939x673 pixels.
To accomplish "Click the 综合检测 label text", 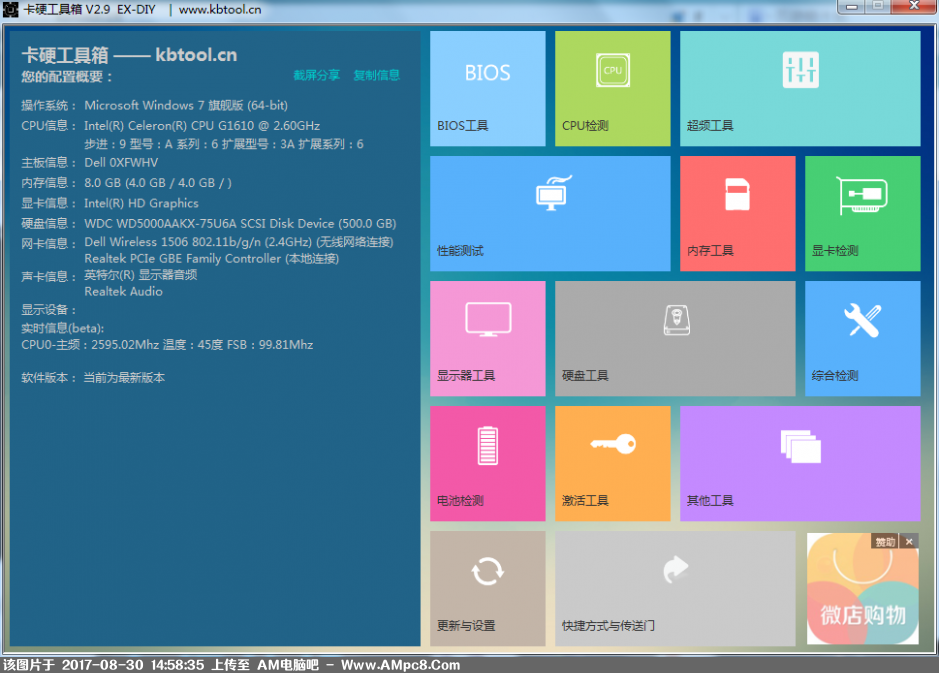I will pyautogui.click(x=835, y=376).
